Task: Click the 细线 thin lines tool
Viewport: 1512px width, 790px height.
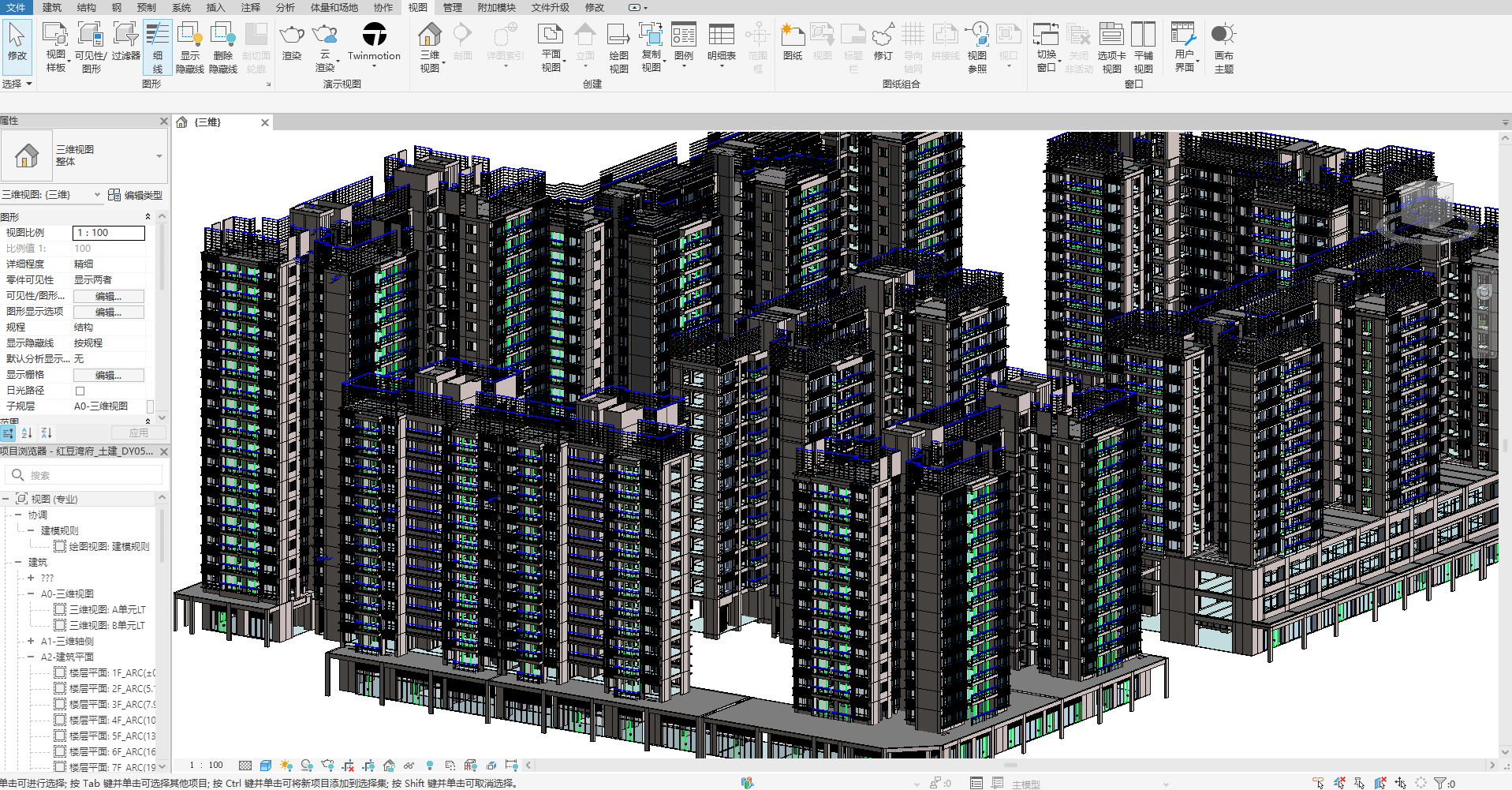Action: point(157,47)
